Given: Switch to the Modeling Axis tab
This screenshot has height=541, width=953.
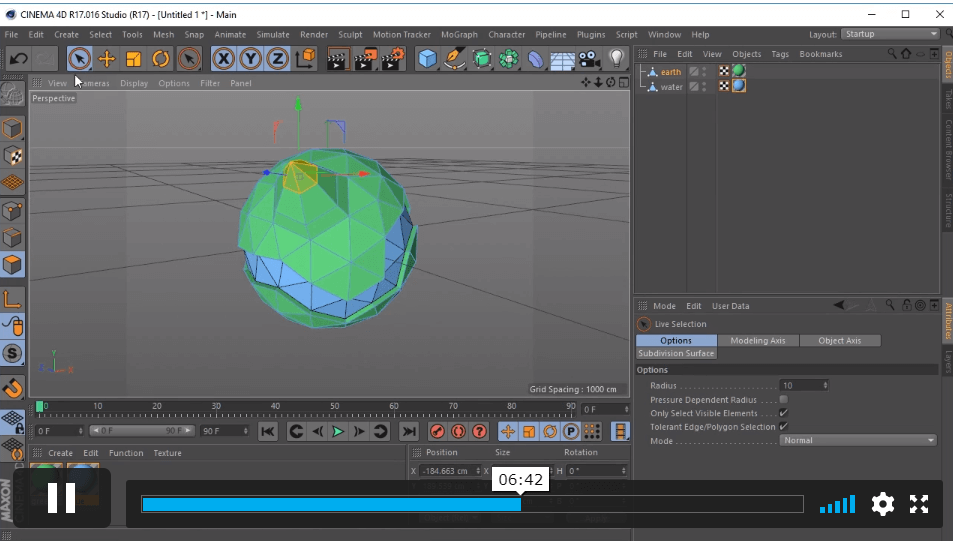Looking at the screenshot, I should (x=758, y=340).
